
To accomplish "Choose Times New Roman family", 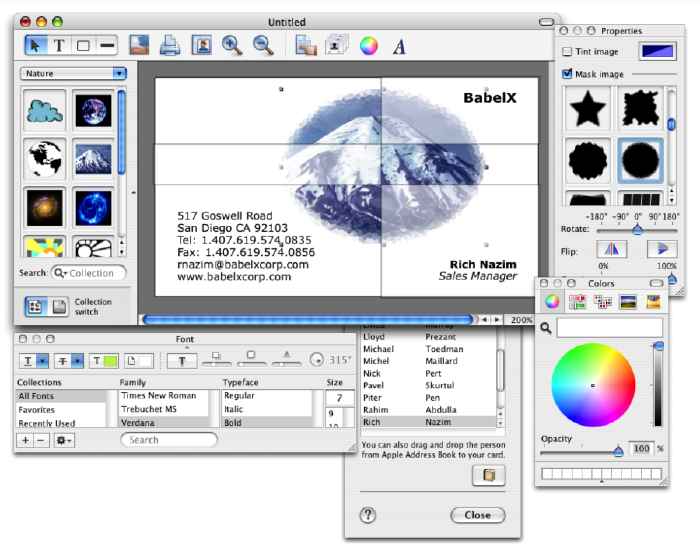I will pyautogui.click(x=163, y=396).
